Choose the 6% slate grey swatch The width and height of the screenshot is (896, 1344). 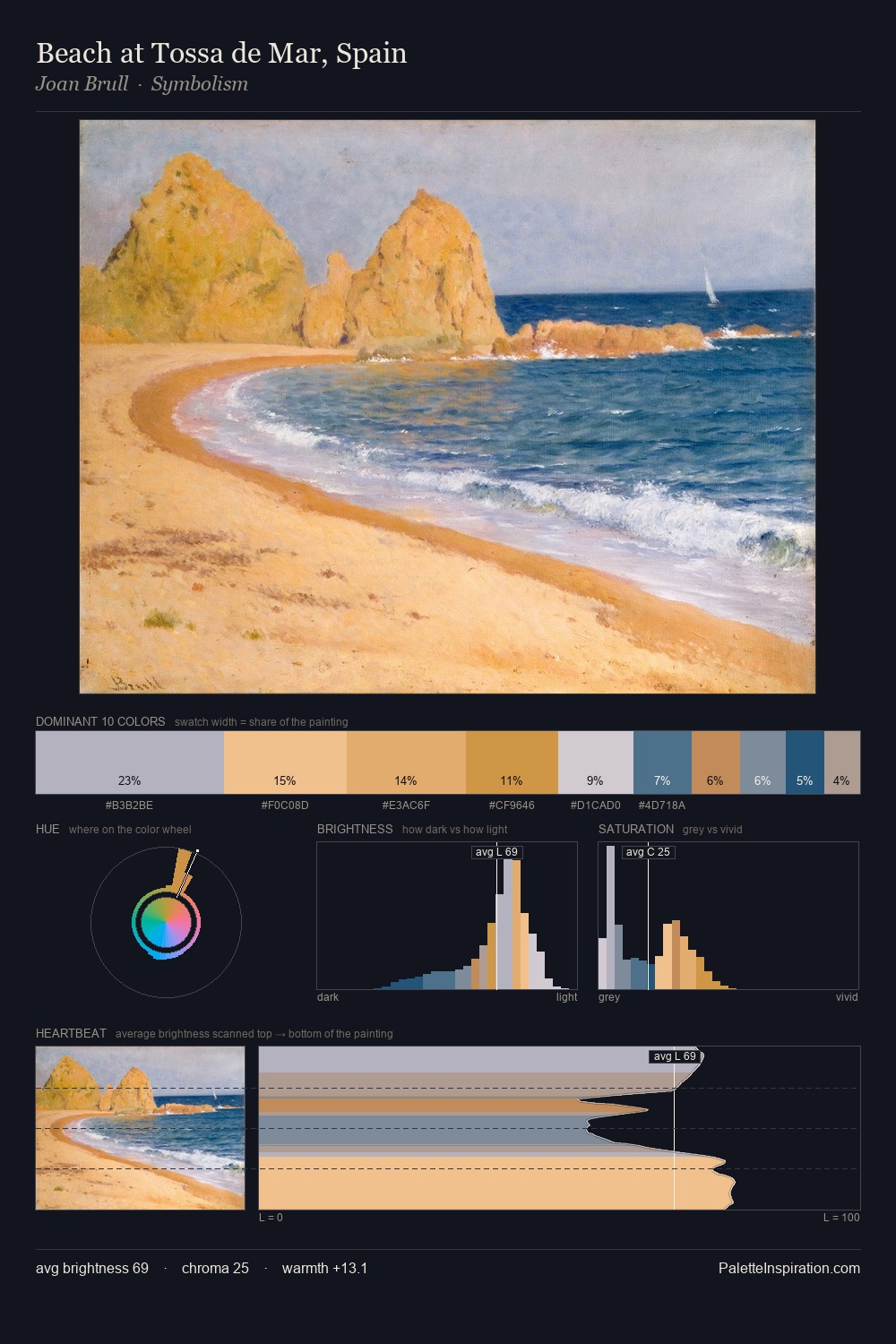[763, 762]
